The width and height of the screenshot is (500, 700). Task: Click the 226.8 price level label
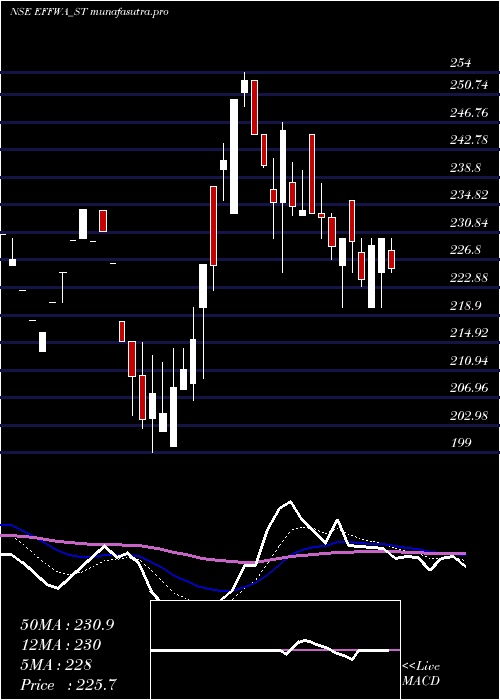pyautogui.click(x=465, y=250)
